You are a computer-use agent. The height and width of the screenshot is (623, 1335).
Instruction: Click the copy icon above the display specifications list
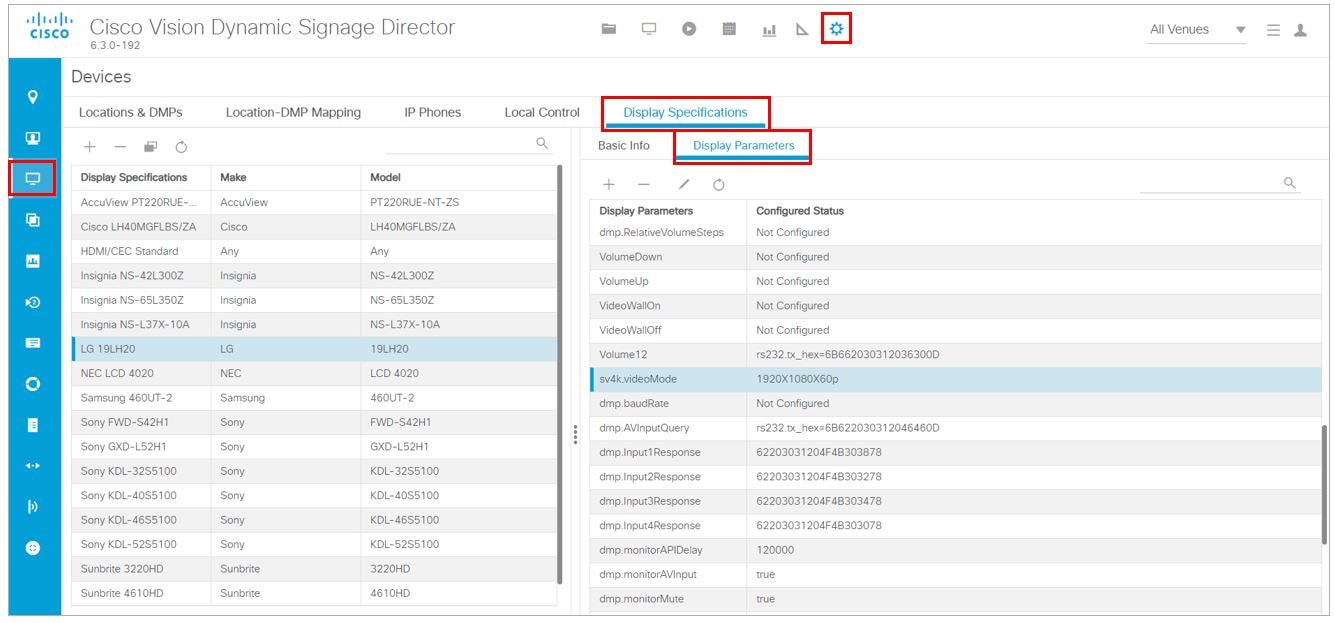(150, 147)
